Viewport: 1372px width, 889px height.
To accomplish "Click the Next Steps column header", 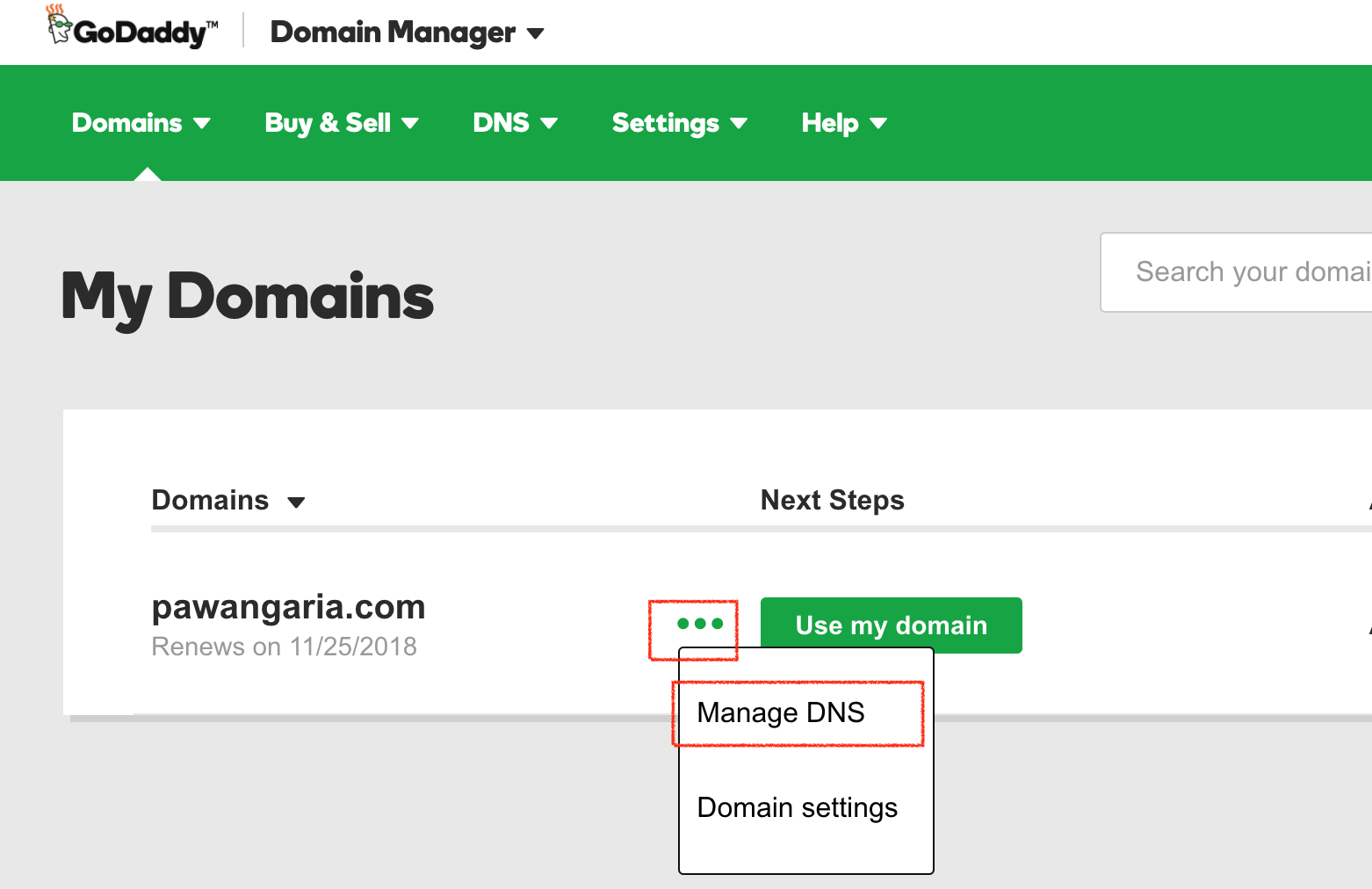I will tap(832, 500).
